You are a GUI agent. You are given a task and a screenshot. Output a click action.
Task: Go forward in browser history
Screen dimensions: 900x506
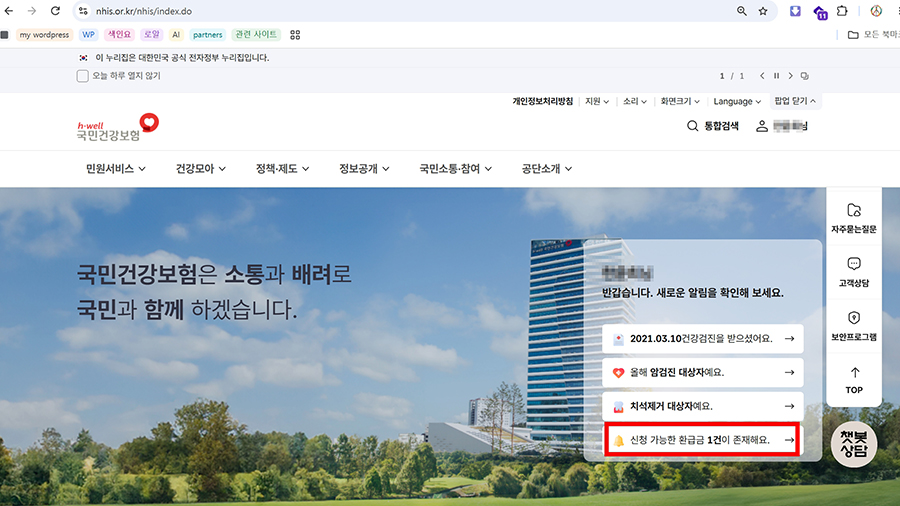coord(32,11)
